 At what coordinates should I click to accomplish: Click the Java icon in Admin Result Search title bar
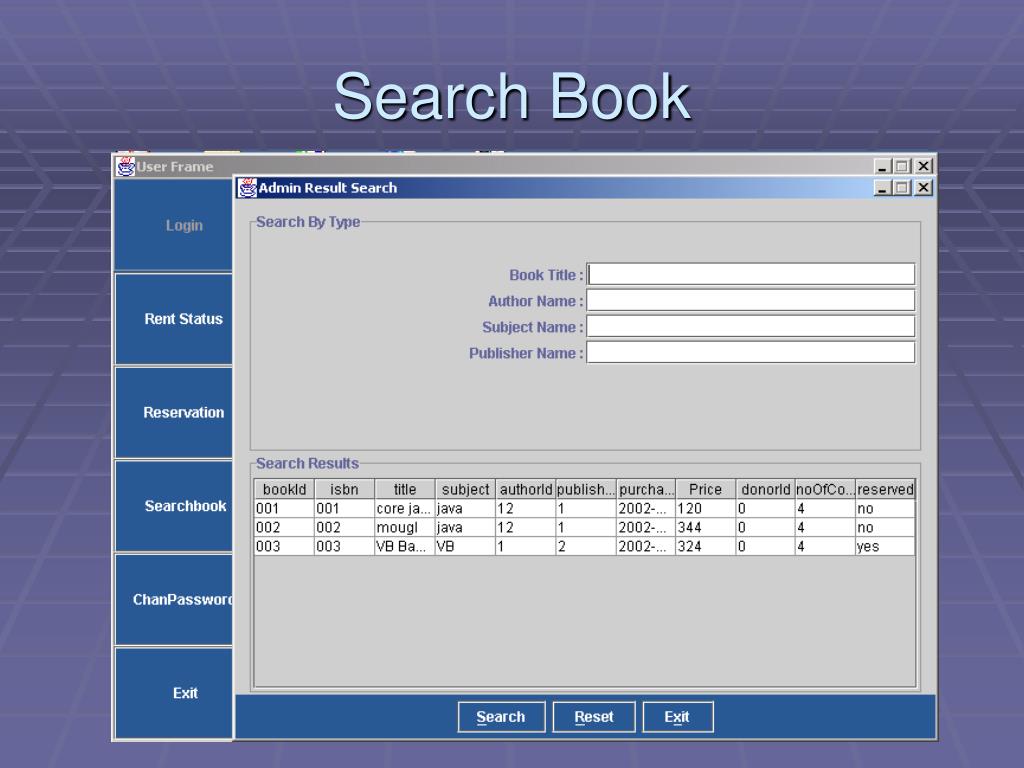tap(247, 188)
